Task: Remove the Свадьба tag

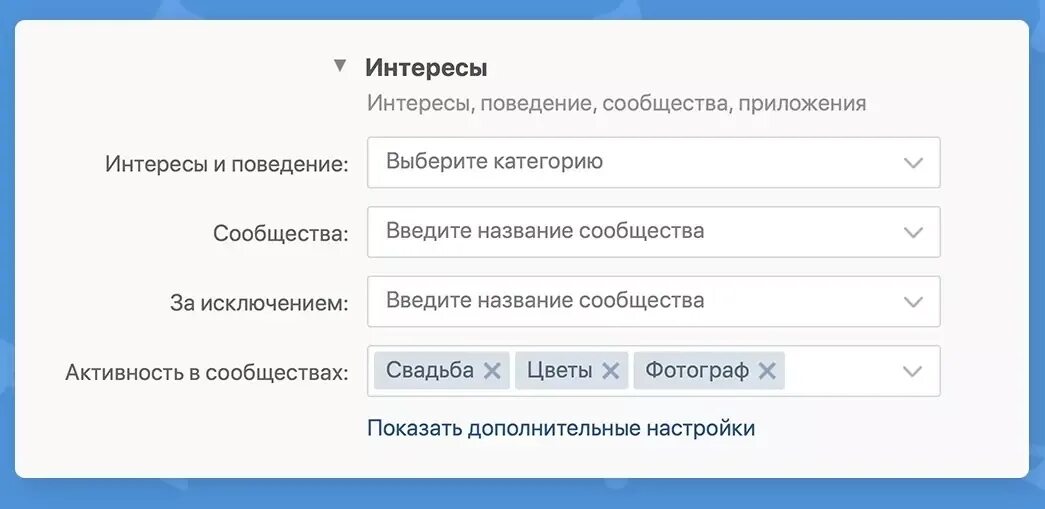Action: pos(492,370)
